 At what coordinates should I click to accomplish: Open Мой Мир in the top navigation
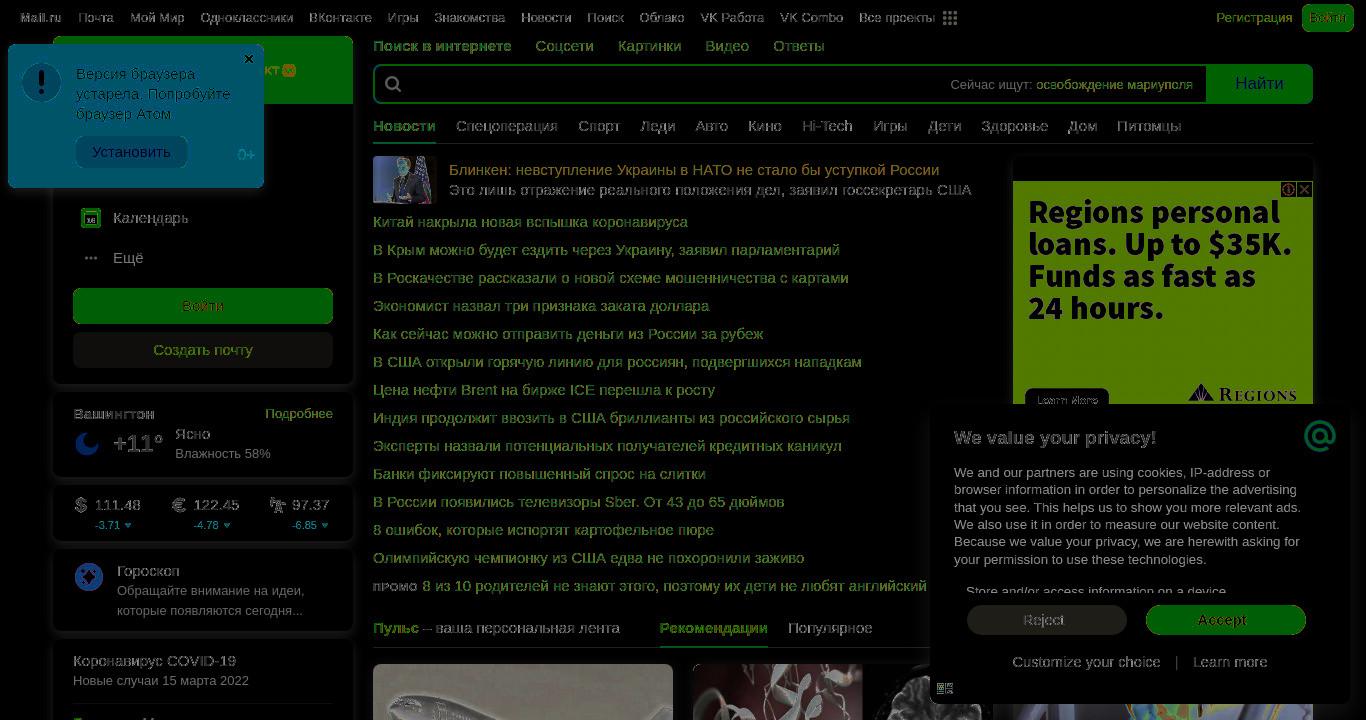point(157,18)
